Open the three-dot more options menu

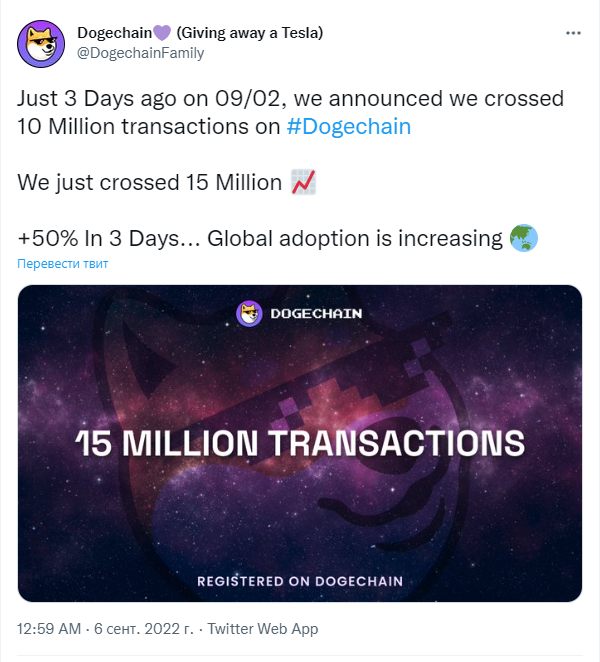[x=573, y=33]
